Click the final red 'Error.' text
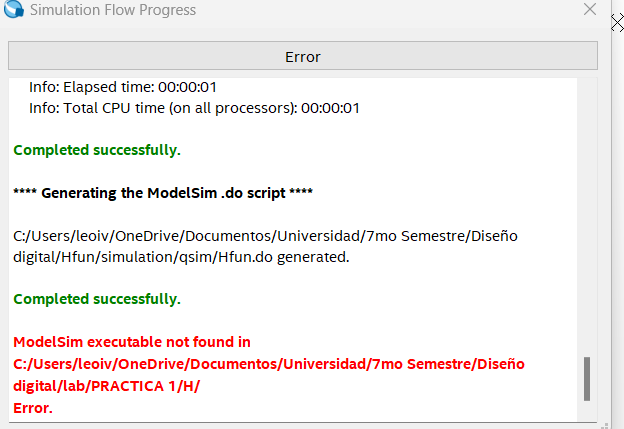The width and height of the screenshot is (624, 429). (33, 407)
